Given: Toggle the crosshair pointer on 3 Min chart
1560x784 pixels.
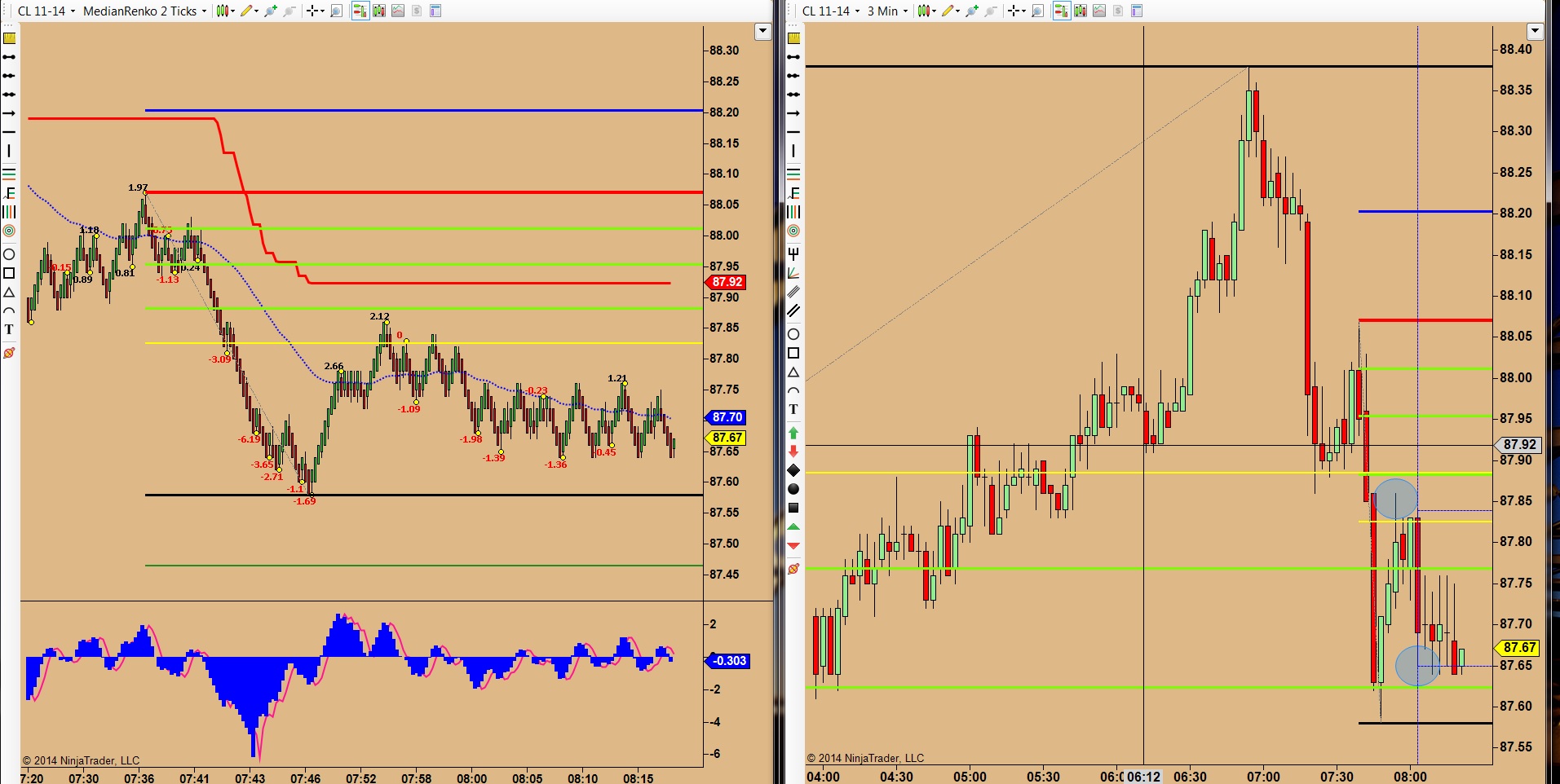Looking at the screenshot, I should pos(1013,11).
